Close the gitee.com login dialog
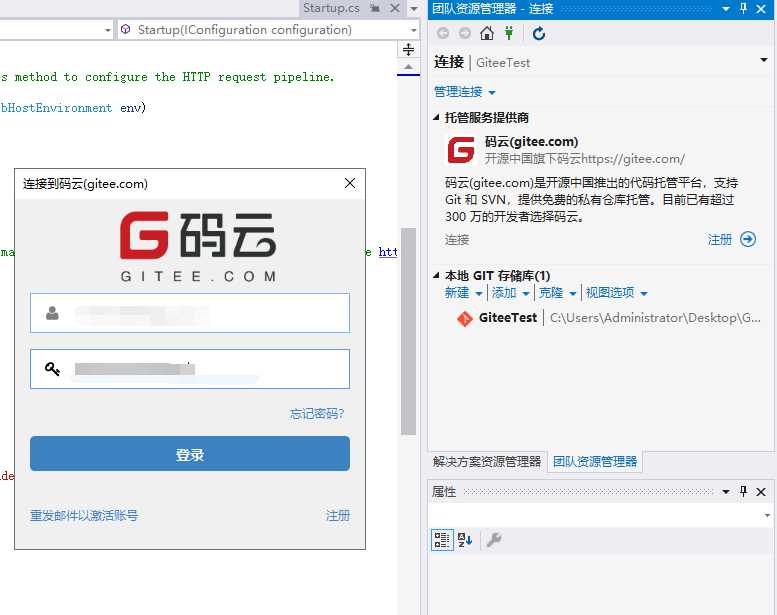 coord(350,183)
